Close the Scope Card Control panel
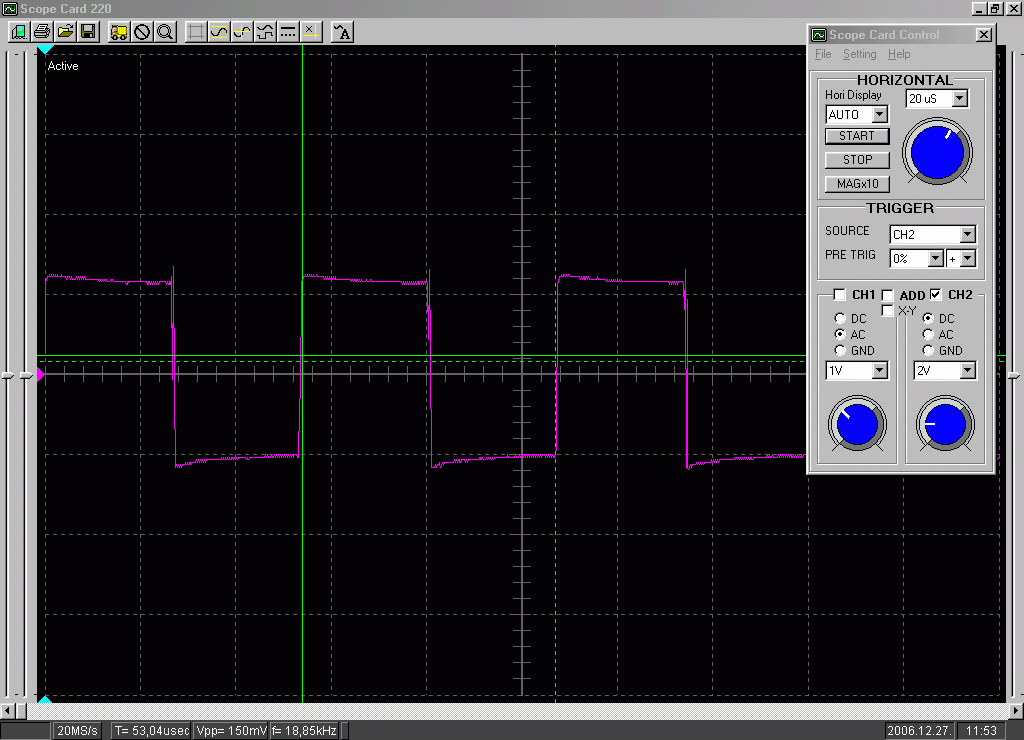1024x740 pixels. (x=984, y=35)
